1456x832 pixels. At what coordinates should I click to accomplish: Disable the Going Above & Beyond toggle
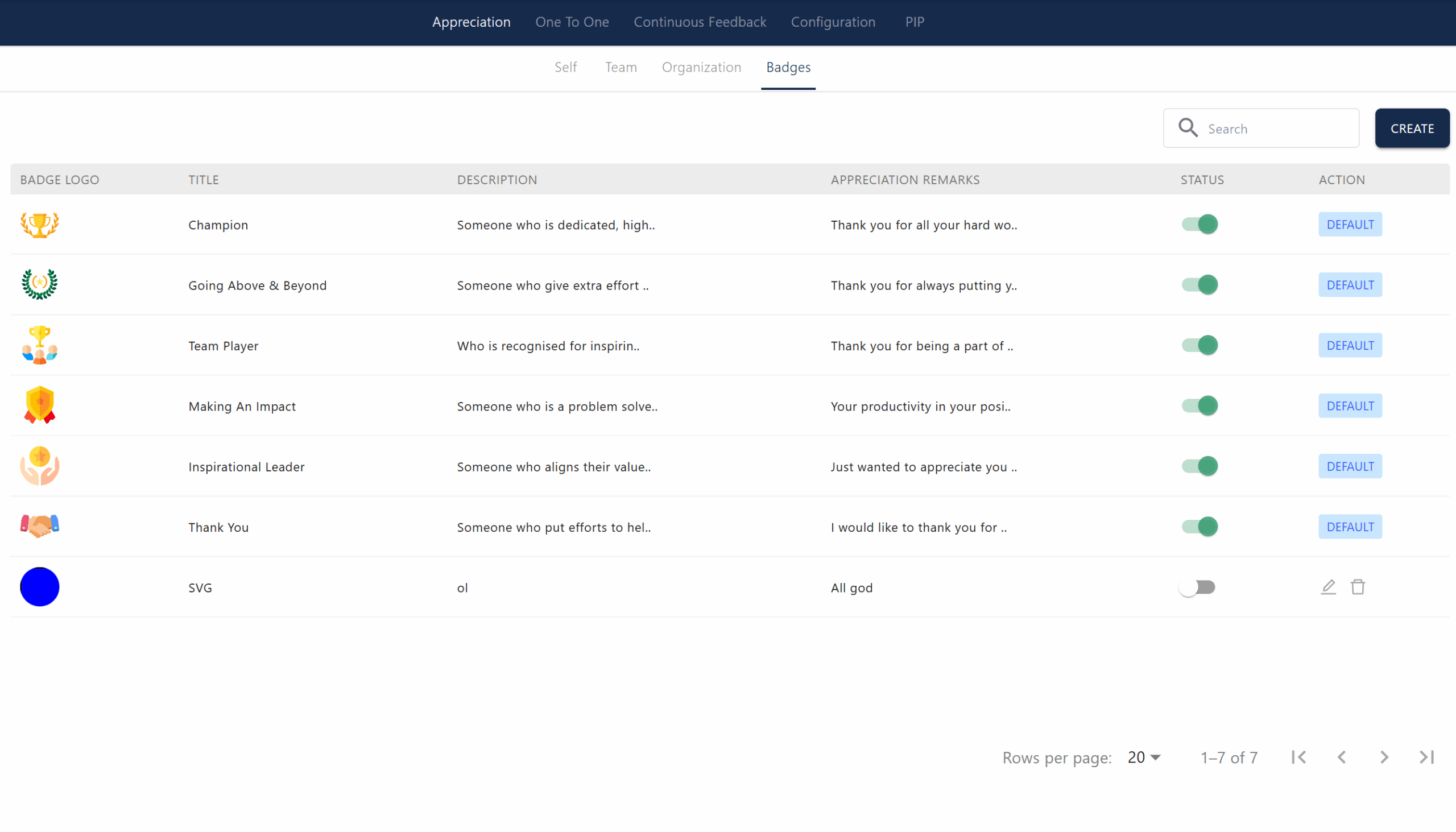[x=1199, y=284]
